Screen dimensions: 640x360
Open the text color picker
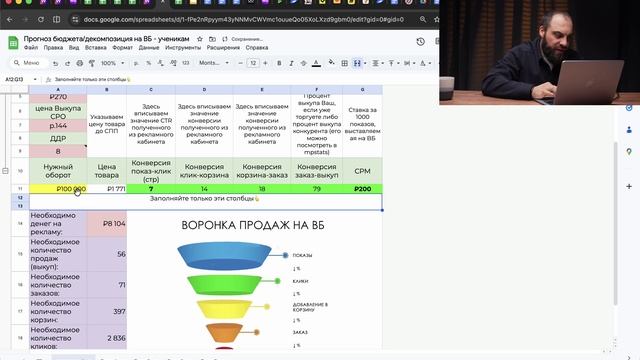click(x=316, y=63)
